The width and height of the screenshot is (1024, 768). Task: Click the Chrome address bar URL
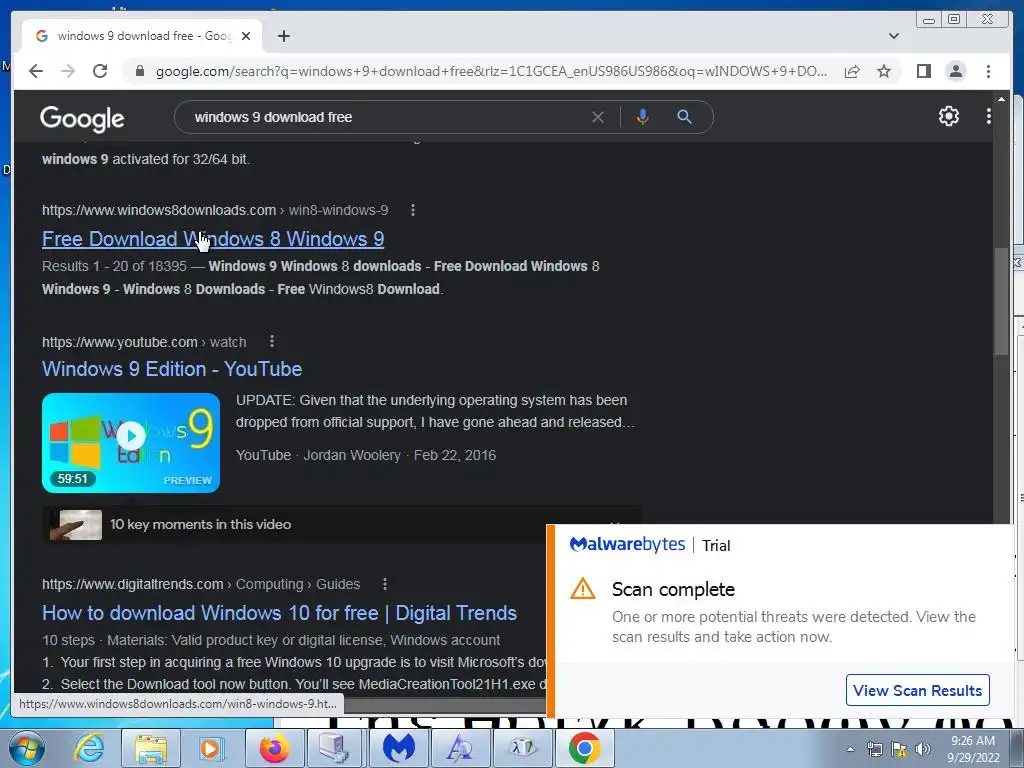pos(491,71)
